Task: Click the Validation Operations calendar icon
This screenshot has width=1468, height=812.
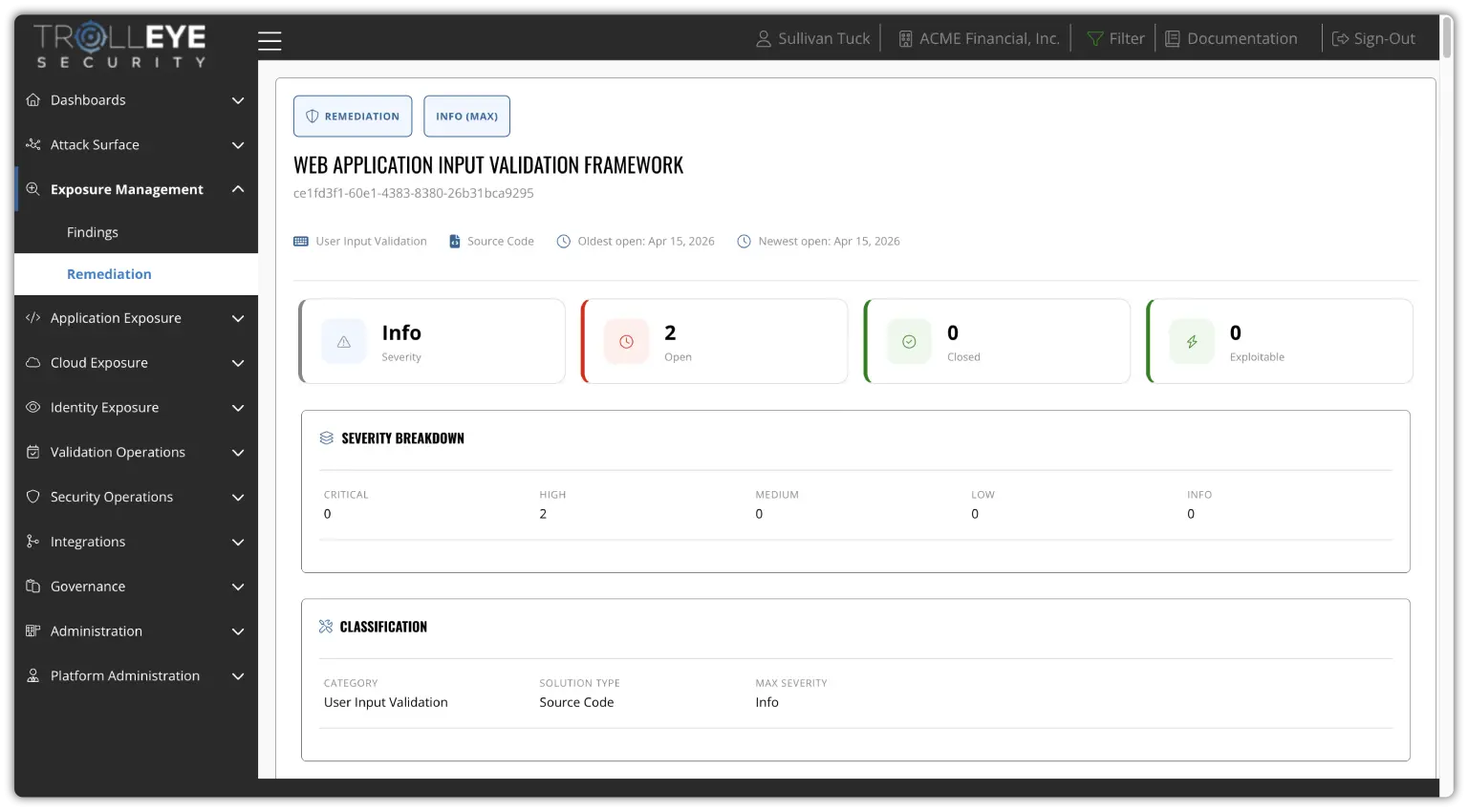Action: (x=32, y=452)
